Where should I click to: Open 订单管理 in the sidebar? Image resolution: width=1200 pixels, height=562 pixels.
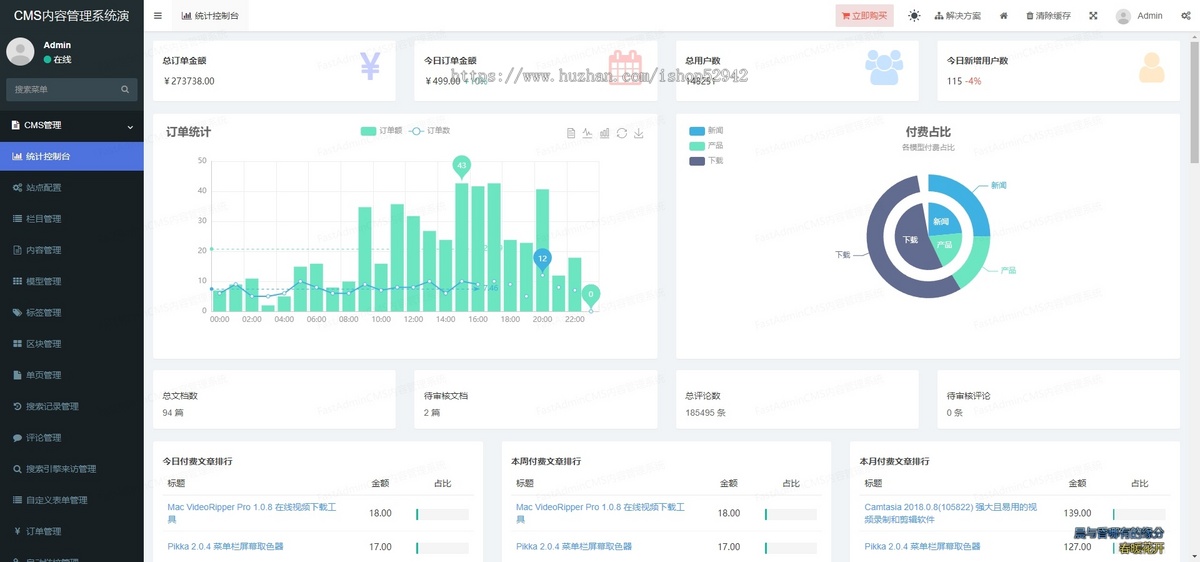tap(72, 531)
